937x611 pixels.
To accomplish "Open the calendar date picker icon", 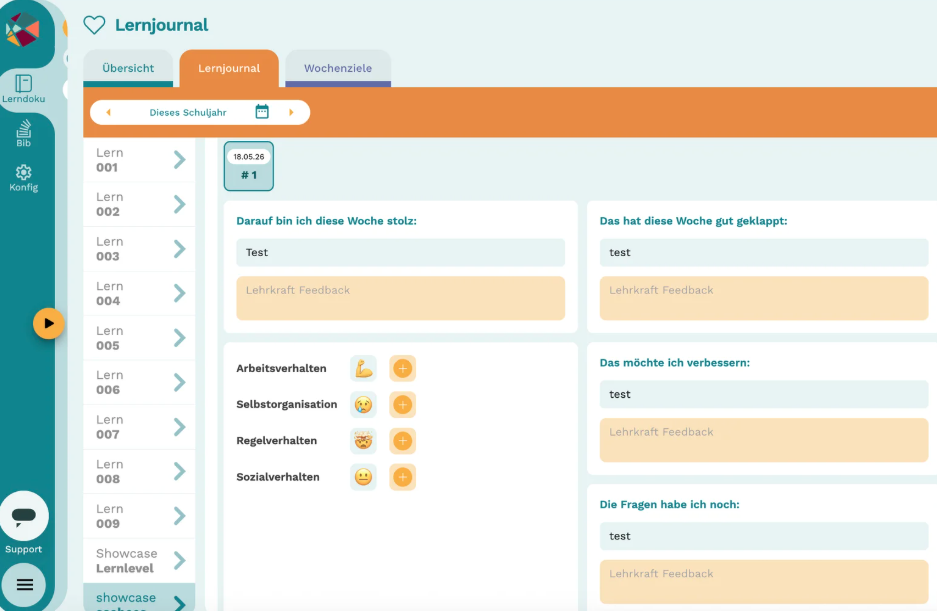I will [262, 112].
